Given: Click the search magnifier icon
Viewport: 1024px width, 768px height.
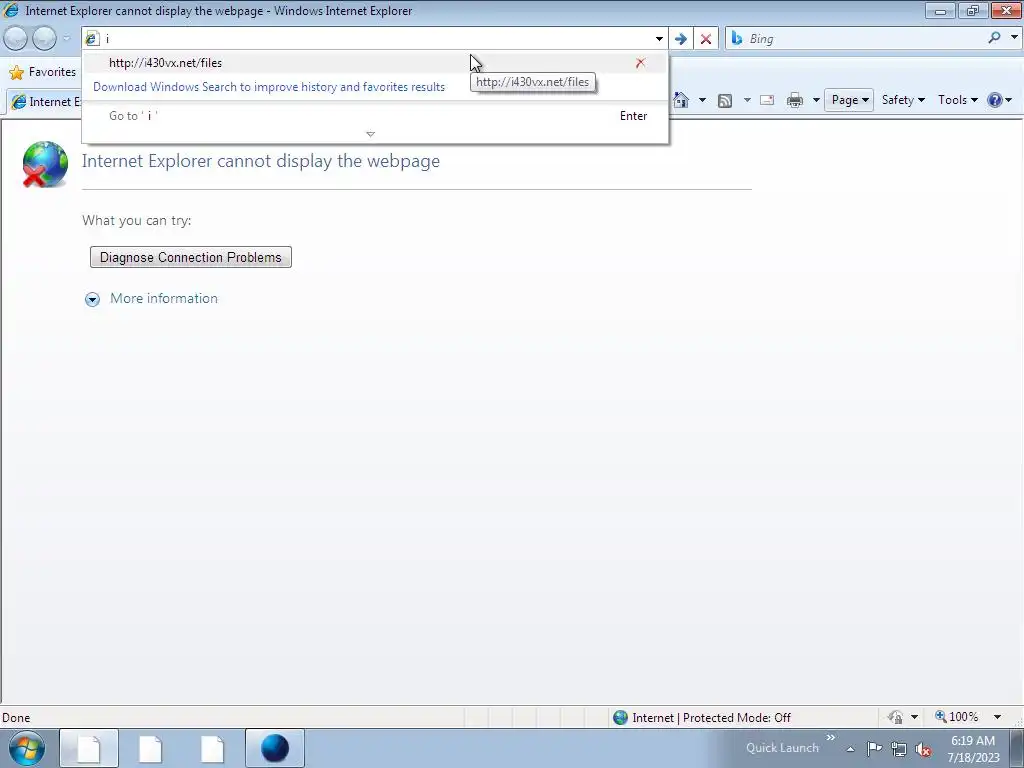Looking at the screenshot, I should [x=994, y=38].
